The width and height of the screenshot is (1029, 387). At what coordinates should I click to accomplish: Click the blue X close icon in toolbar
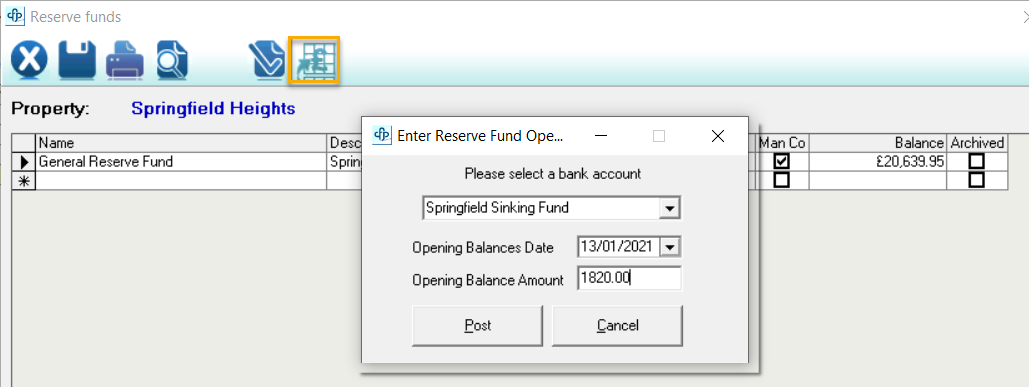30,60
